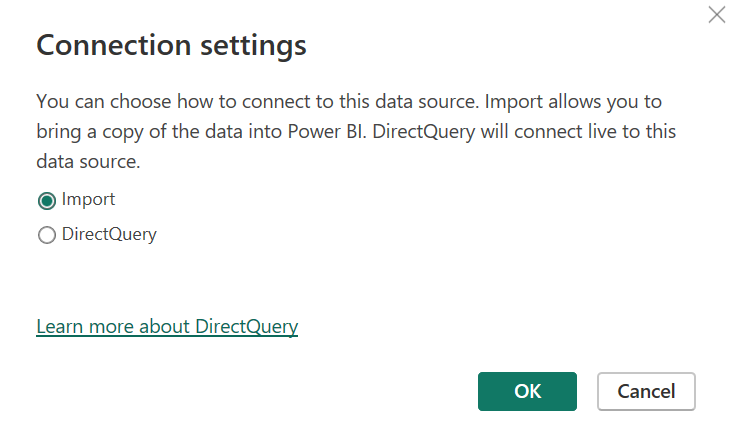Select the DirectQuery radio button

coord(46,236)
